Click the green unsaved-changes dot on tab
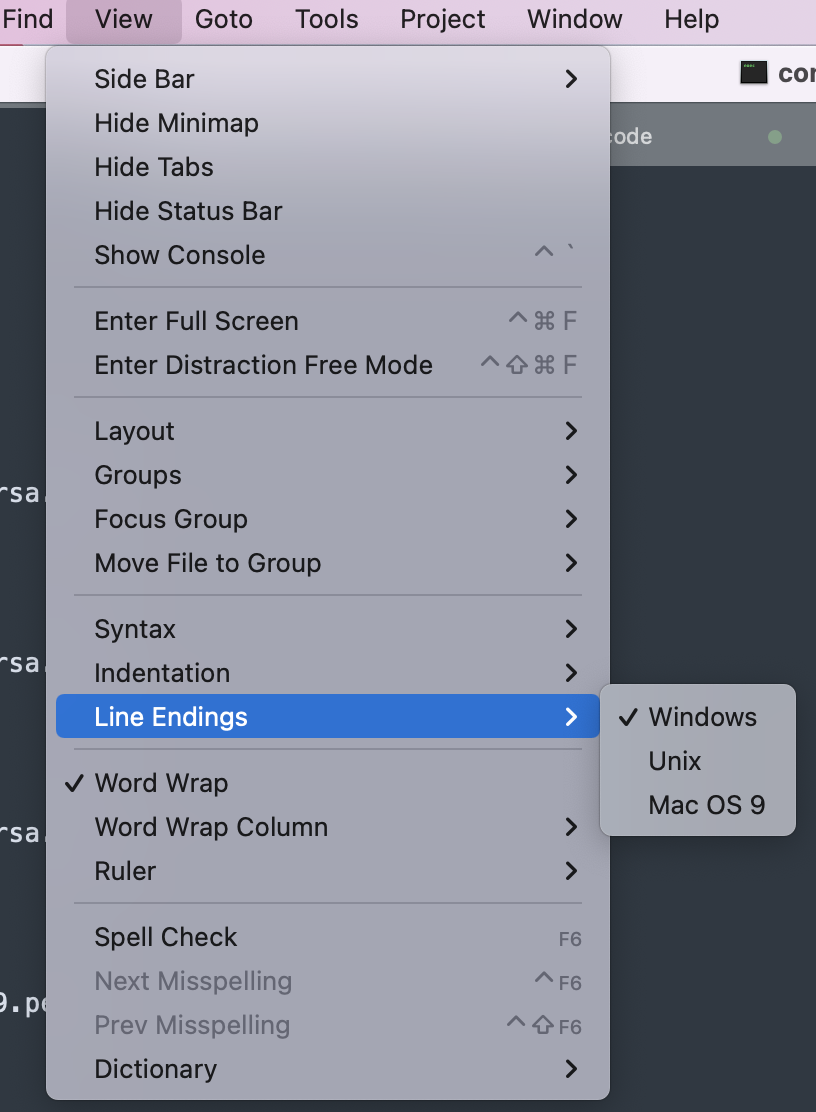Screen dimensions: 816x1112 click(775, 137)
